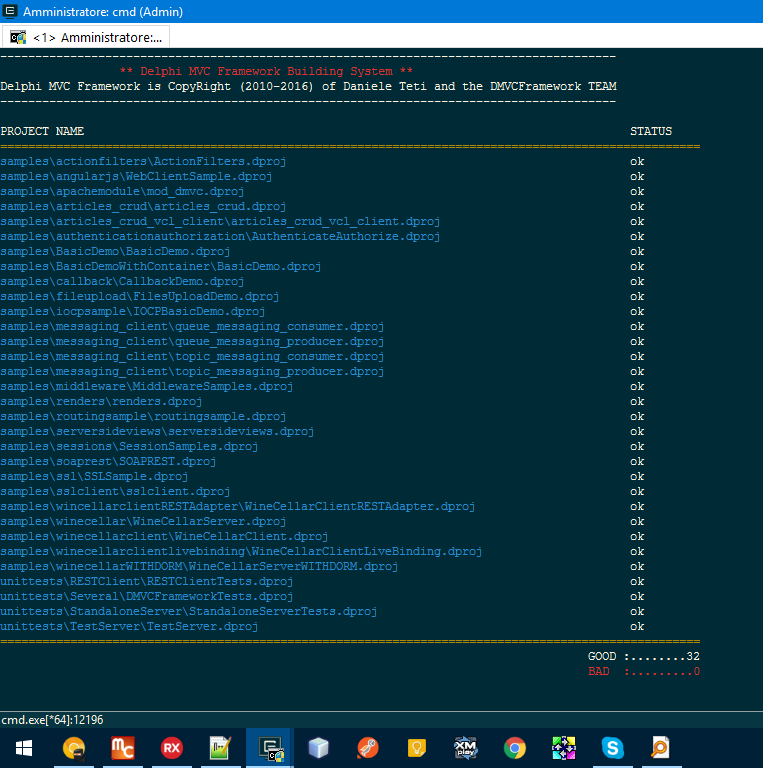Click the RESTClientTests.dproj line
This screenshot has height=768, width=763.
coord(146,582)
